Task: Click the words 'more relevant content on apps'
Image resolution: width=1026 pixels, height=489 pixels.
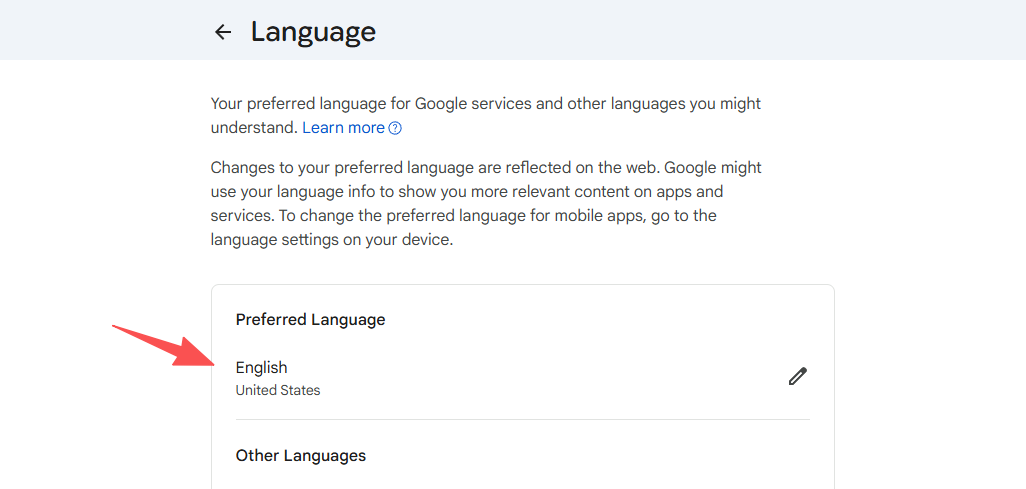Action: pos(581,191)
